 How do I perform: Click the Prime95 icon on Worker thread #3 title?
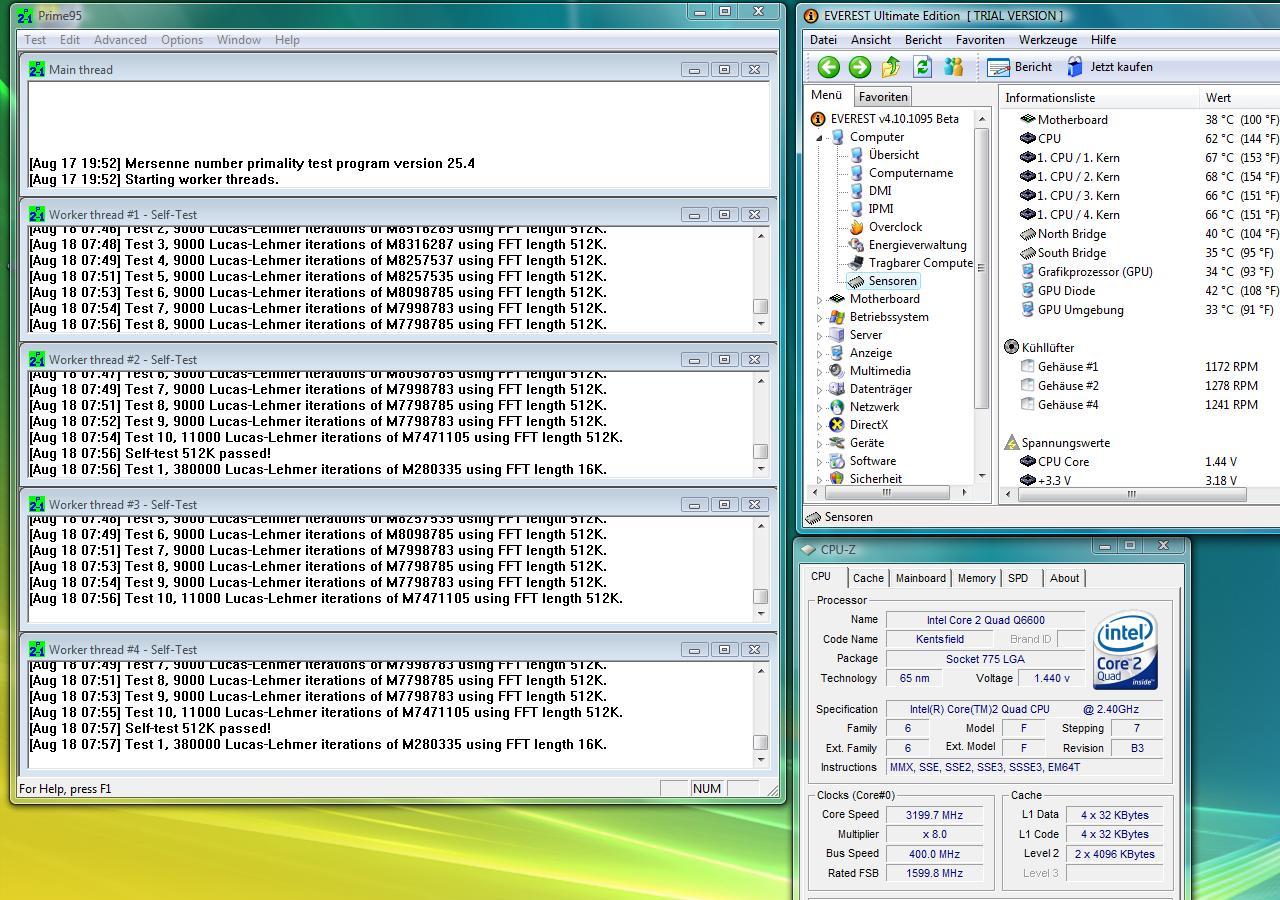click(x=37, y=504)
